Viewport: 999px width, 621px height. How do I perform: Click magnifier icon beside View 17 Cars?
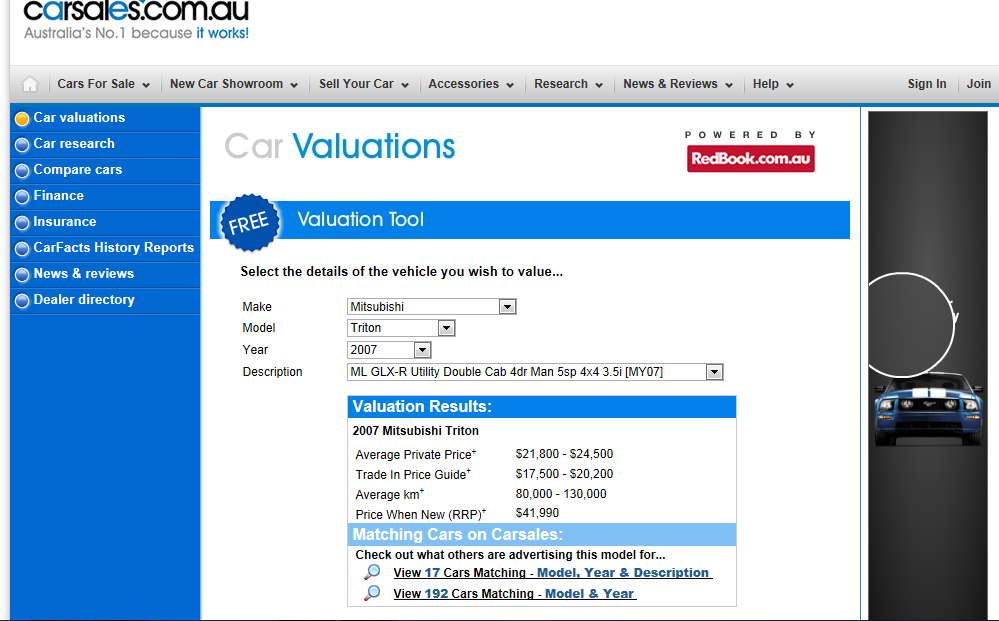tap(372, 573)
